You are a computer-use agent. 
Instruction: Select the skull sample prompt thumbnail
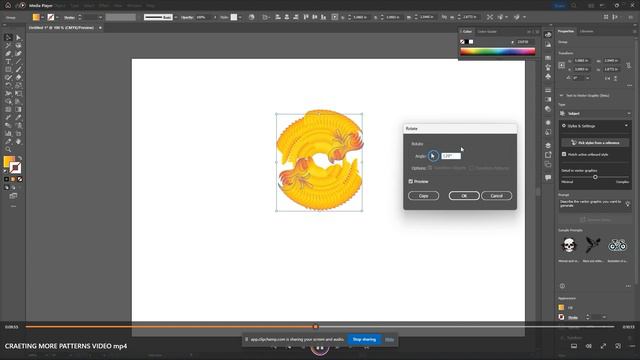pyautogui.click(x=569, y=245)
